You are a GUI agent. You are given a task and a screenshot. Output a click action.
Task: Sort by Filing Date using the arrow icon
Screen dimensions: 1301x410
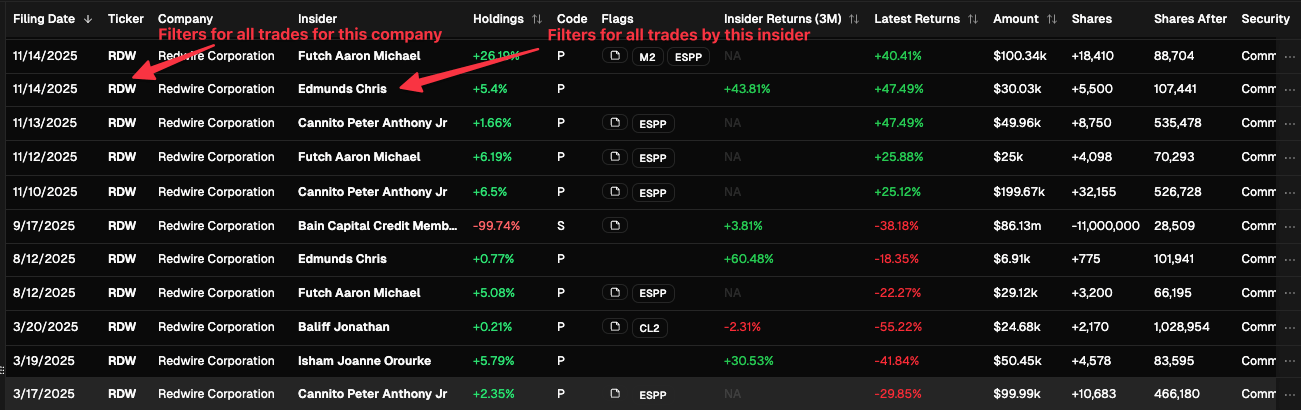pyautogui.click(x=88, y=19)
